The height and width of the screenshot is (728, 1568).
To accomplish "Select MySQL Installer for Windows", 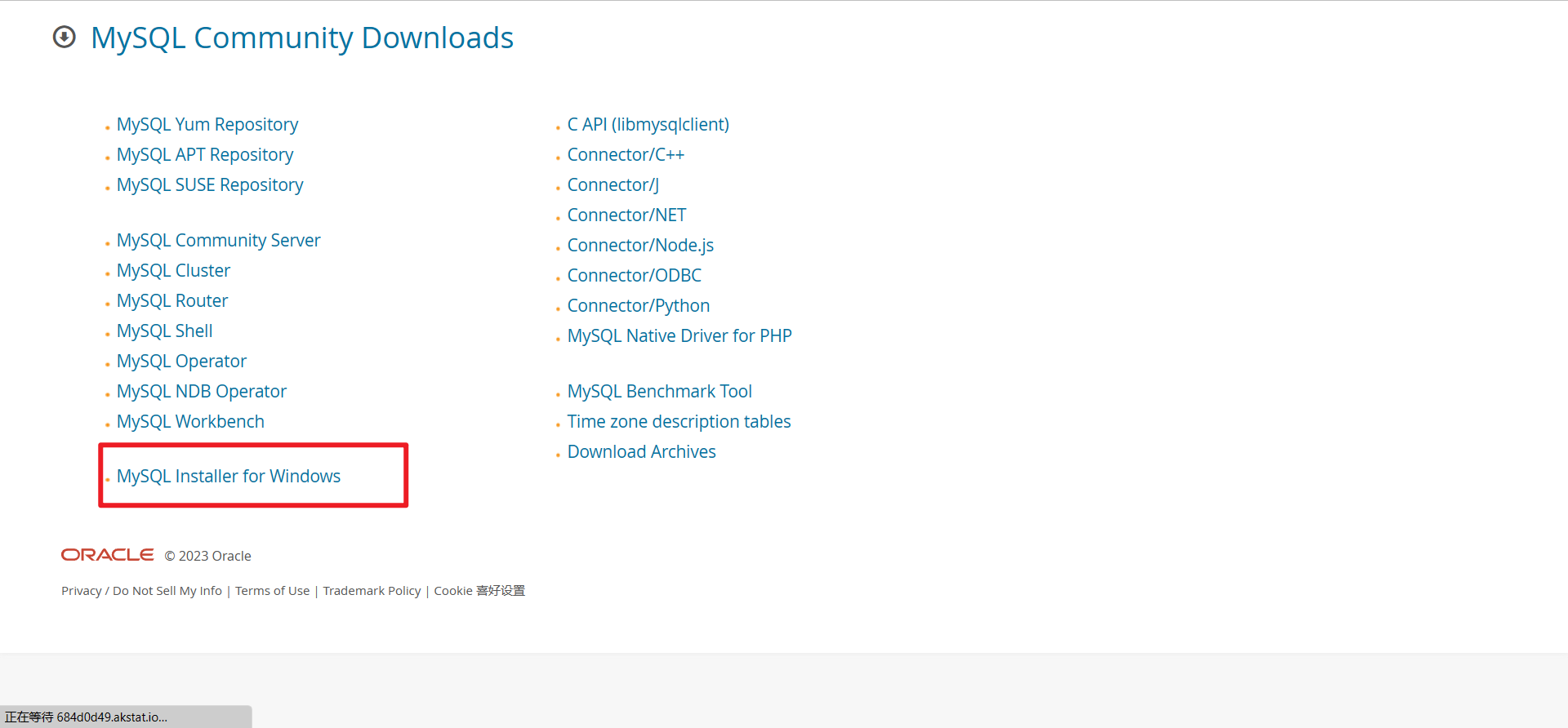I will coord(229,477).
